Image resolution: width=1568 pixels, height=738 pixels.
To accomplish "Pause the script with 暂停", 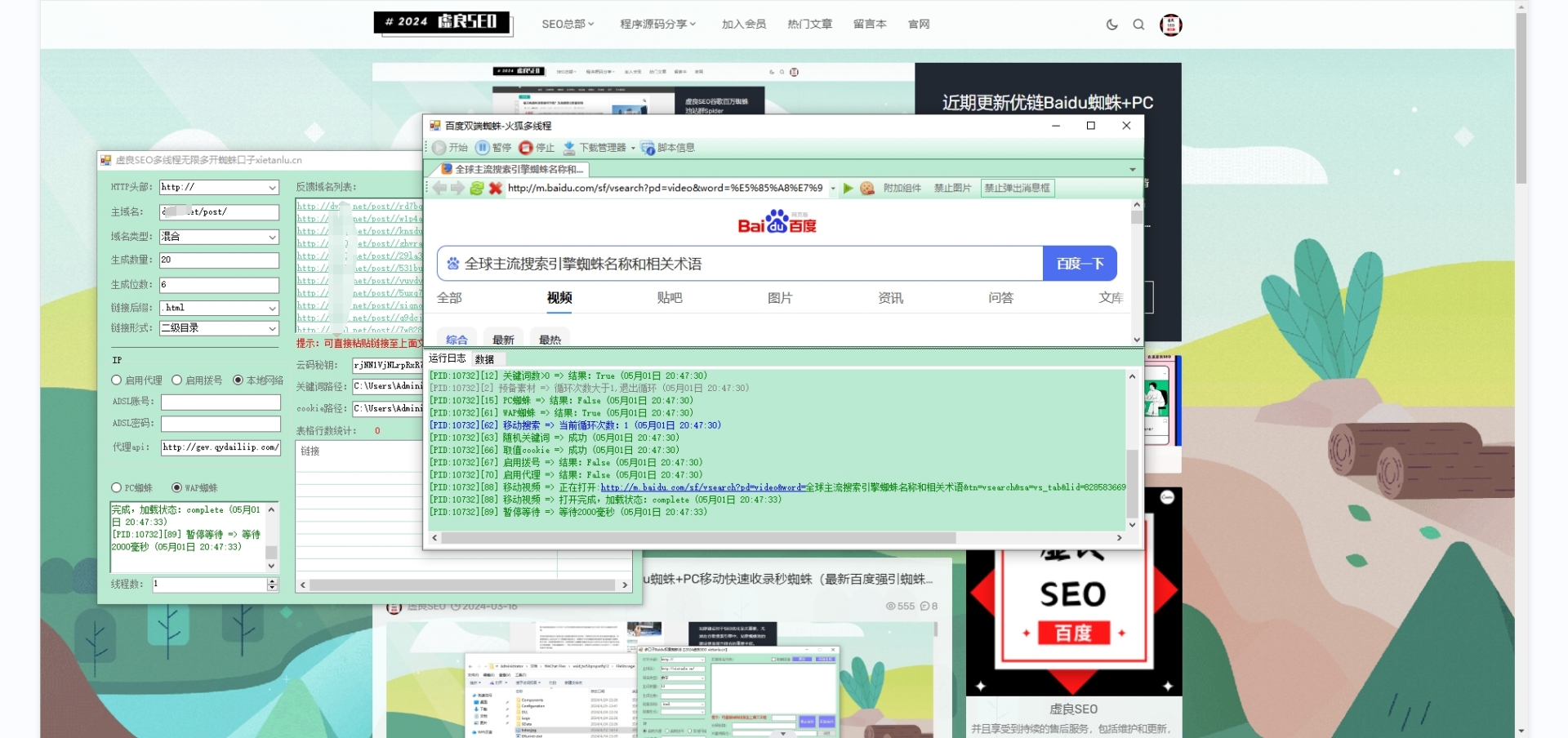I will pos(493,148).
